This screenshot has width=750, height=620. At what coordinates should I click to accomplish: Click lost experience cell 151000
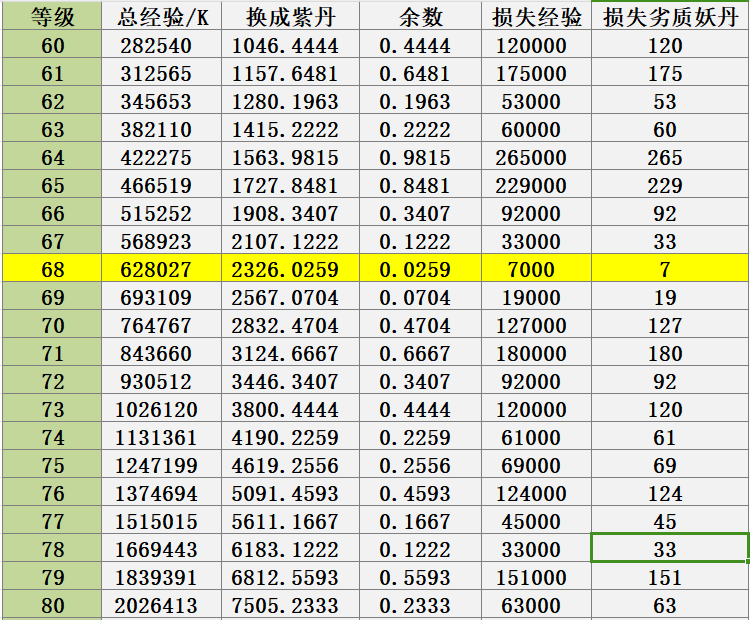coord(536,576)
